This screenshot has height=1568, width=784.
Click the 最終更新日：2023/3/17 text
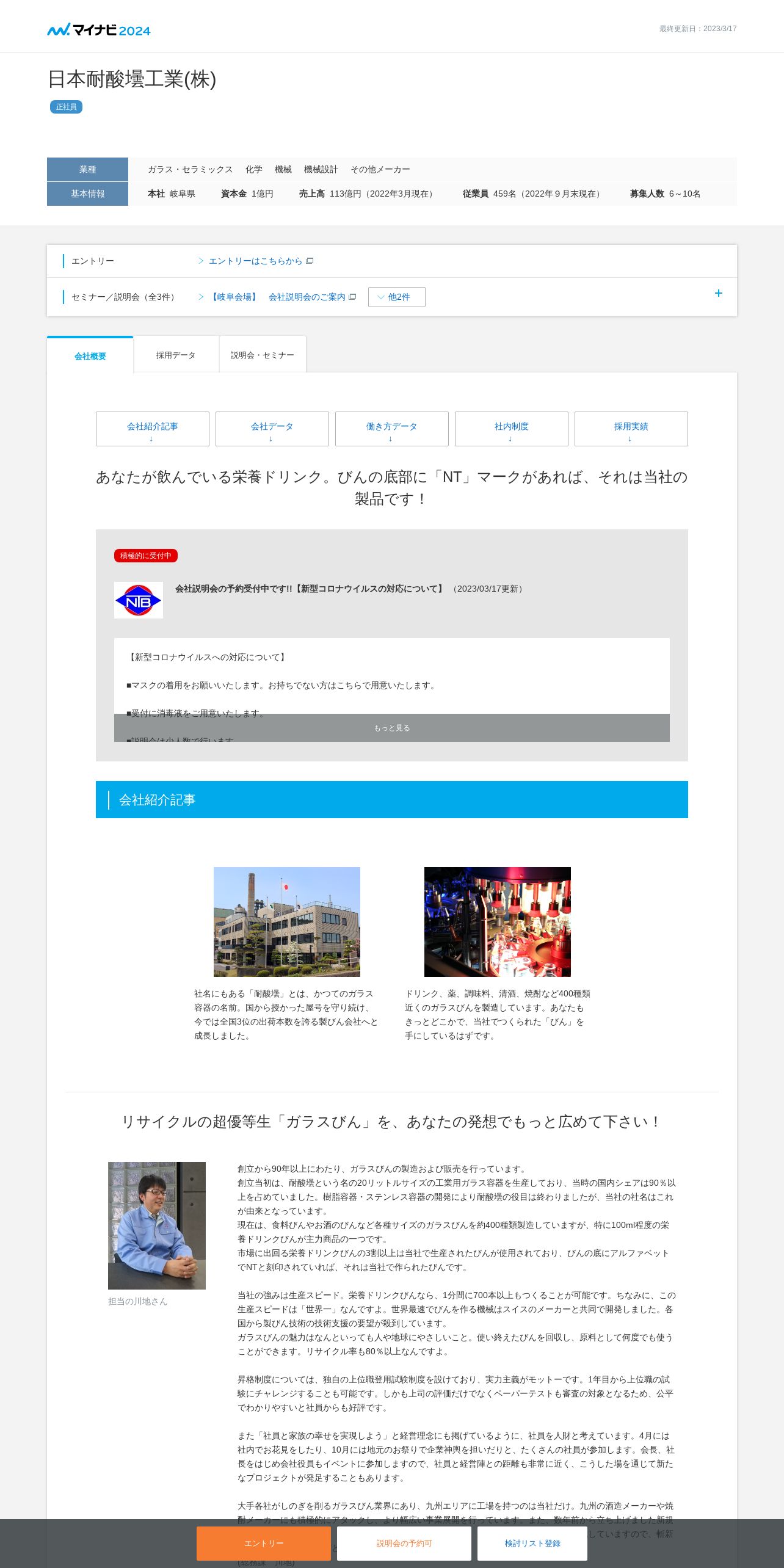tap(698, 29)
